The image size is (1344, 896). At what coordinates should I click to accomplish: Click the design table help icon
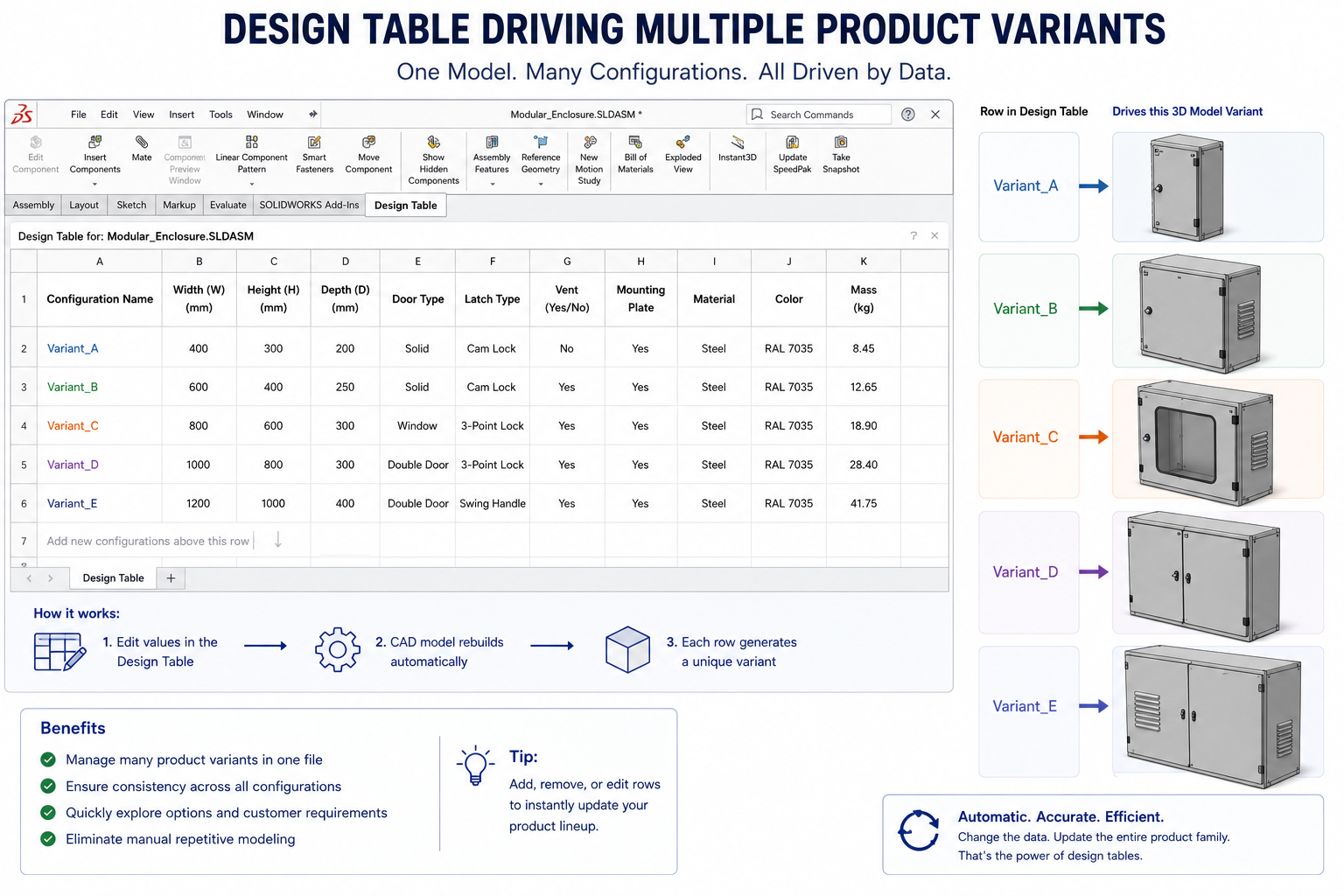(913, 236)
